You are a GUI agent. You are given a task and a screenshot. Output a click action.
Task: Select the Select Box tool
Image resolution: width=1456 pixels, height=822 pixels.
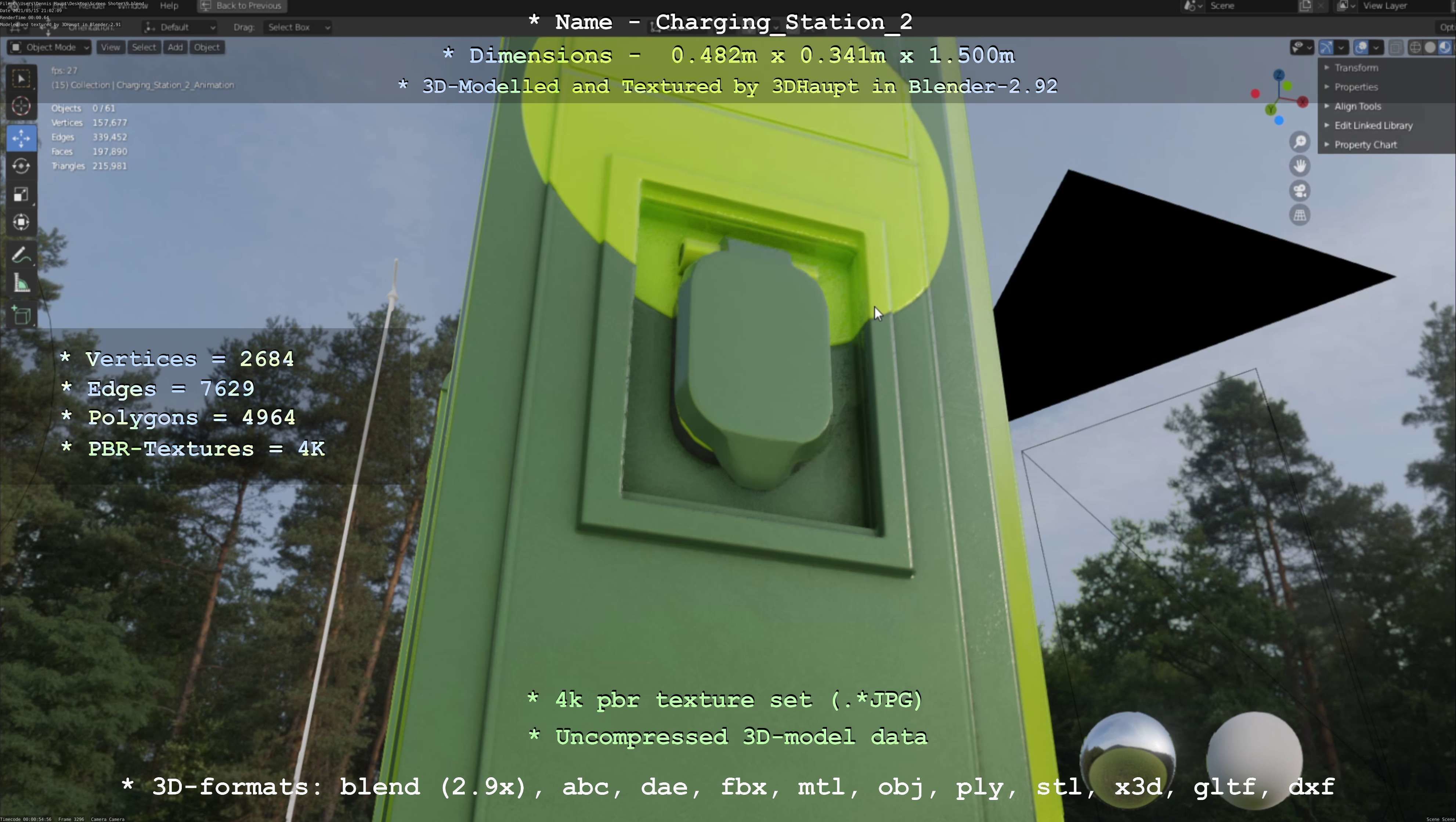(21, 79)
